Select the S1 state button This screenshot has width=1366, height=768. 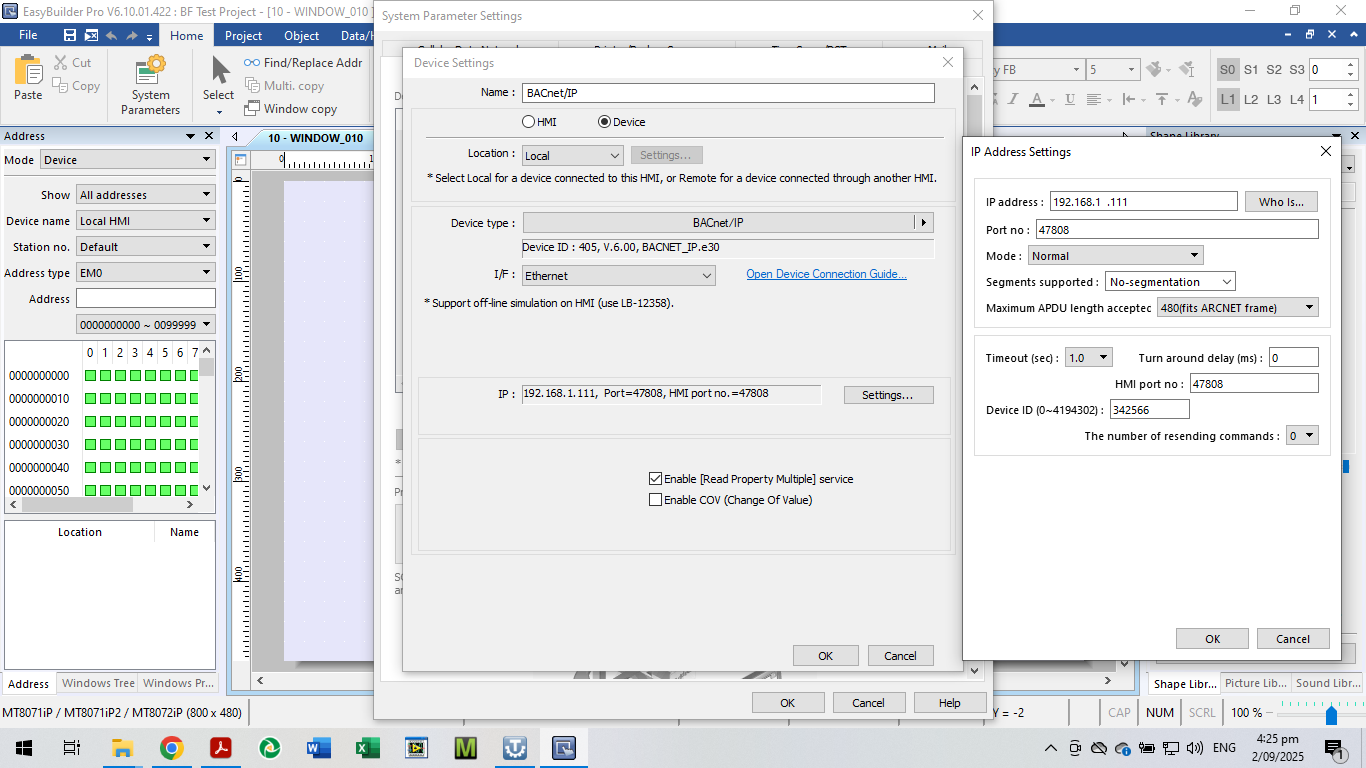click(x=1251, y=70)
